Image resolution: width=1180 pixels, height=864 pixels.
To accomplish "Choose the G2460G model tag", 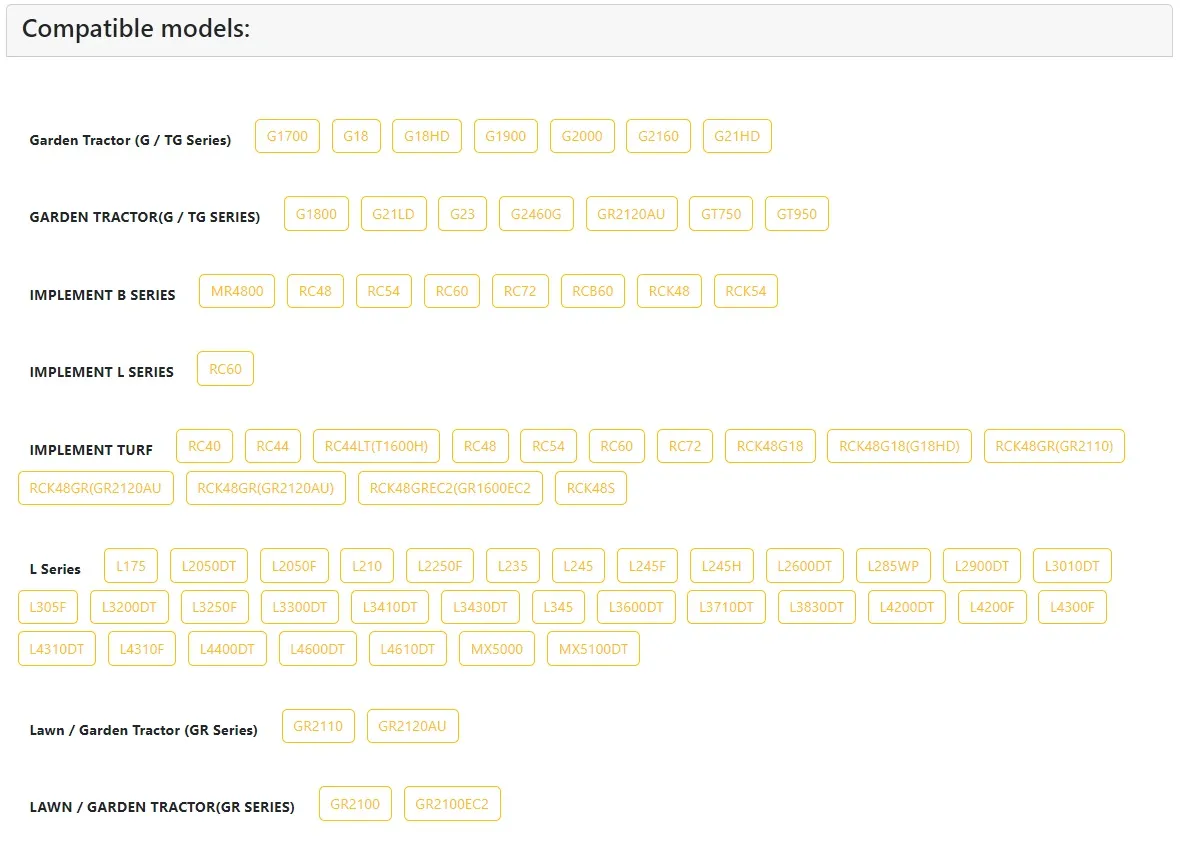I will point(536,214).
